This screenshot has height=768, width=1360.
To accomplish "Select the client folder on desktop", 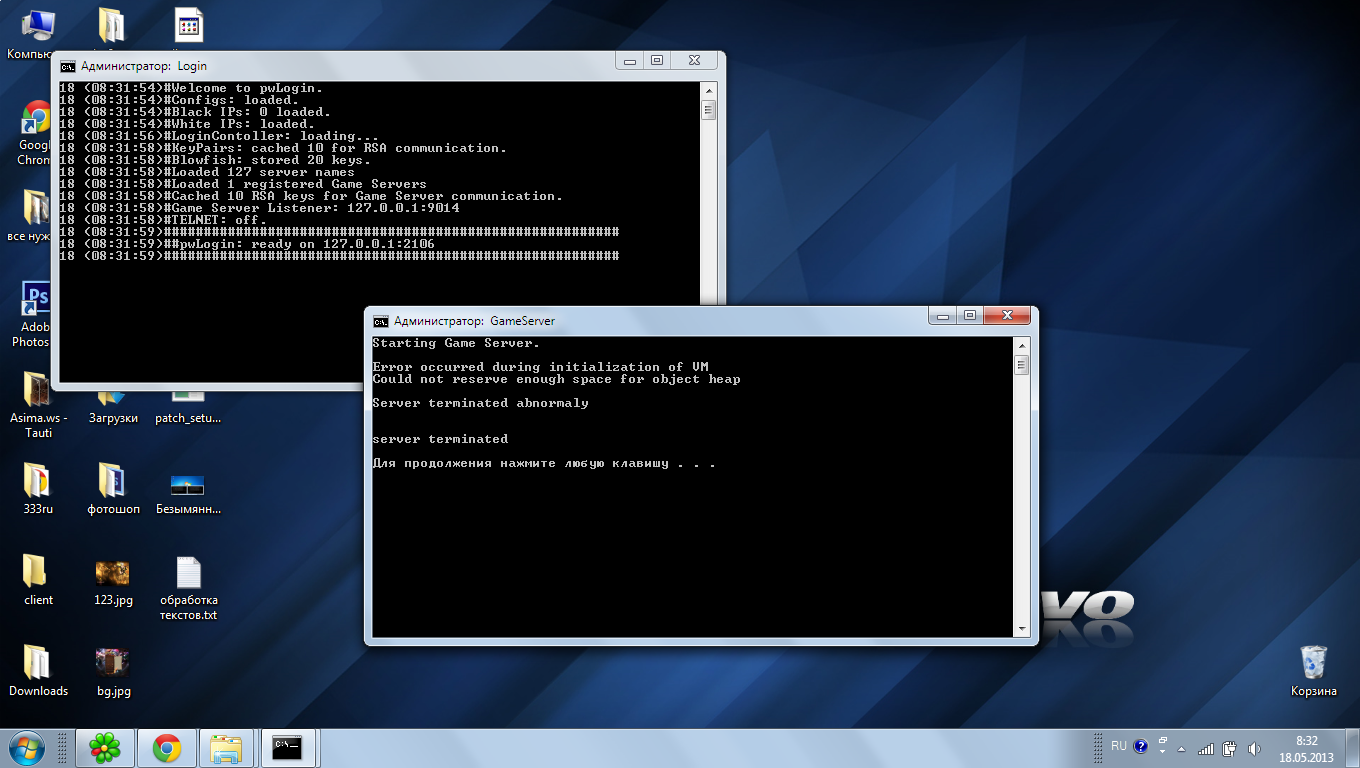I will tap(37, 573).
